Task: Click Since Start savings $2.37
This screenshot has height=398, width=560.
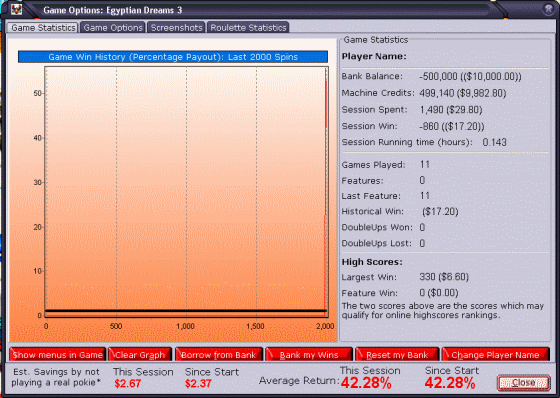Action: [x=198, y=383]
